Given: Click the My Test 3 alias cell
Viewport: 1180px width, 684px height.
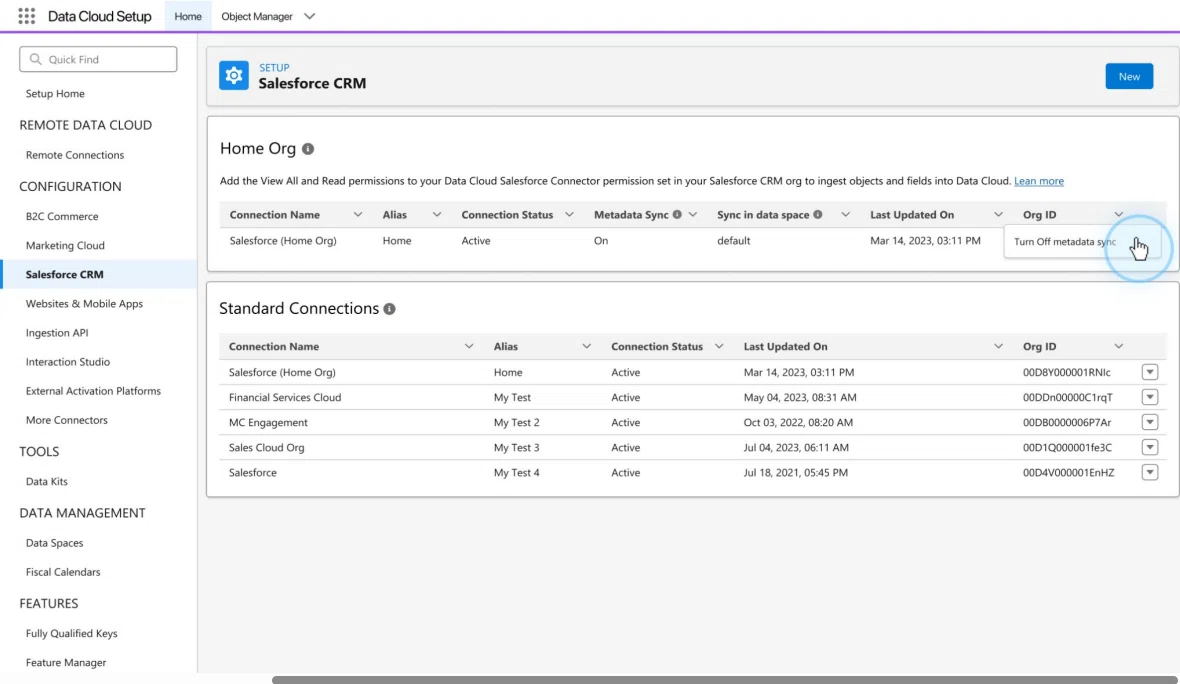Looking at the screenshot, I should point(516,447).
